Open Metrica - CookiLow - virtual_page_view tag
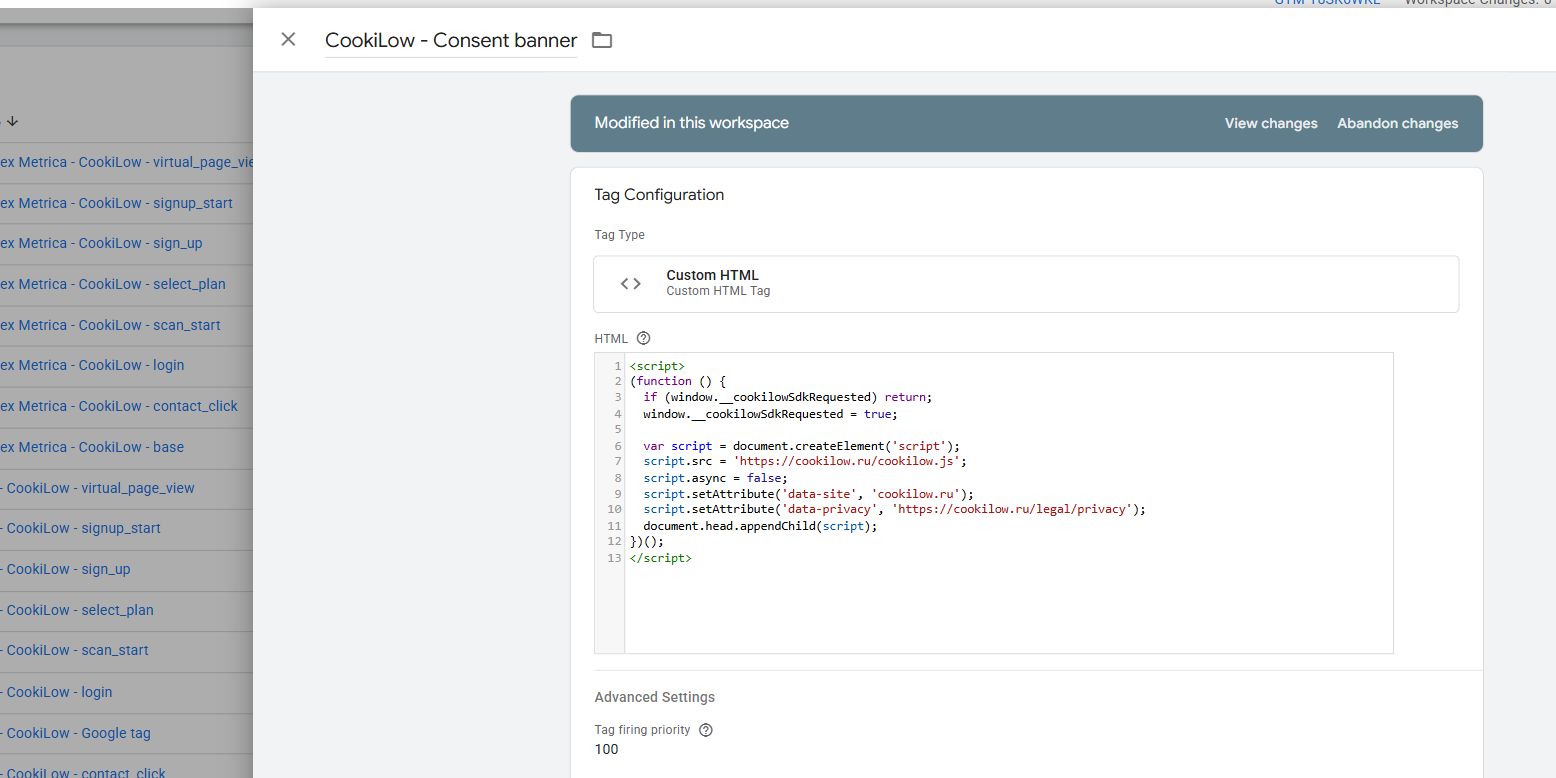The image size is (1556, 778). 128,162
